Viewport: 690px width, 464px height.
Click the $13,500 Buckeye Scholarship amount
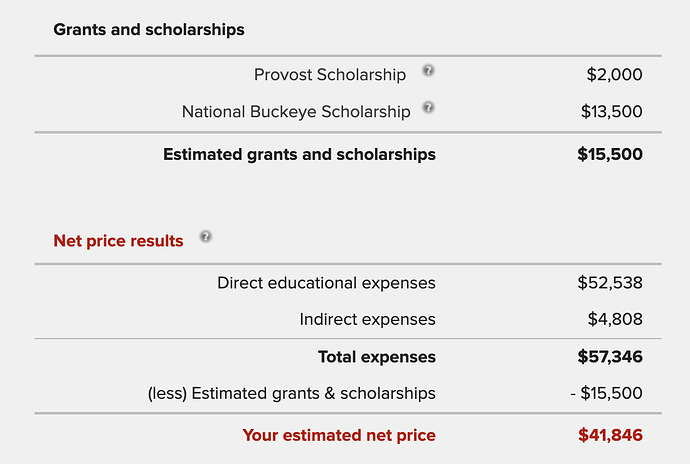[611, 112]
